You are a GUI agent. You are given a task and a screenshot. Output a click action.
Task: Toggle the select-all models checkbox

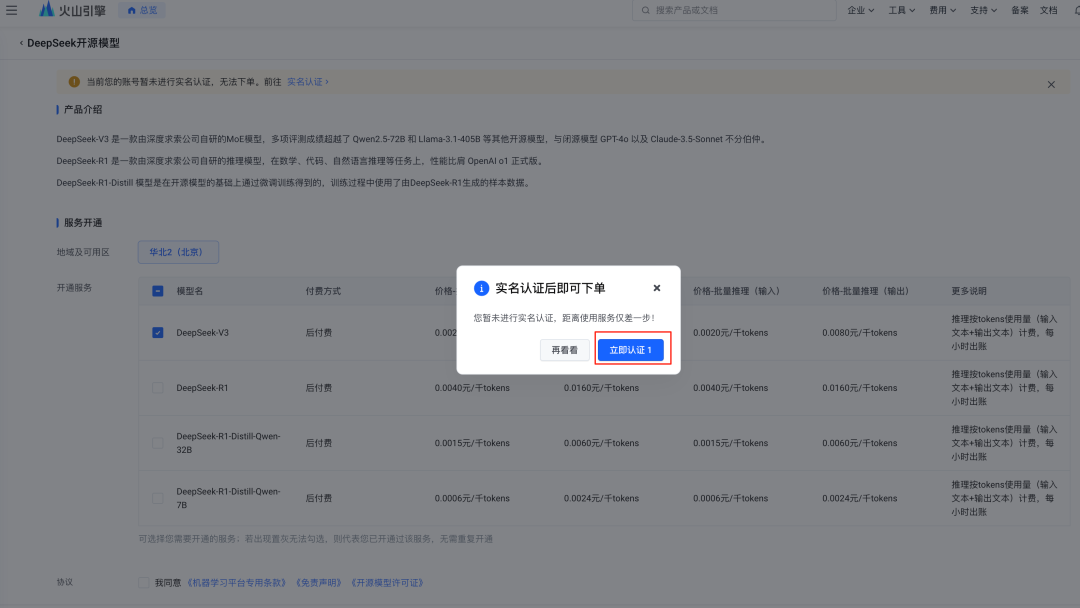(158, 291)
